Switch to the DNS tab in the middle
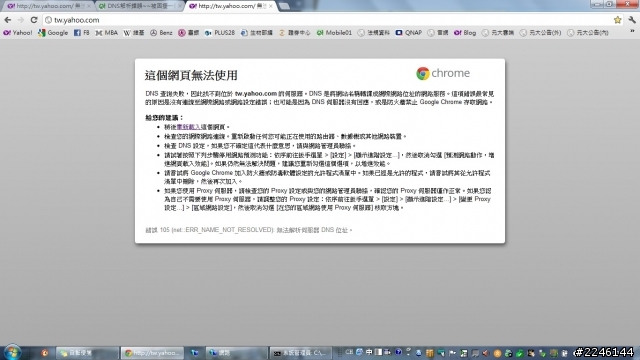Screen dimensions: 640x360 tap(139, 6)
